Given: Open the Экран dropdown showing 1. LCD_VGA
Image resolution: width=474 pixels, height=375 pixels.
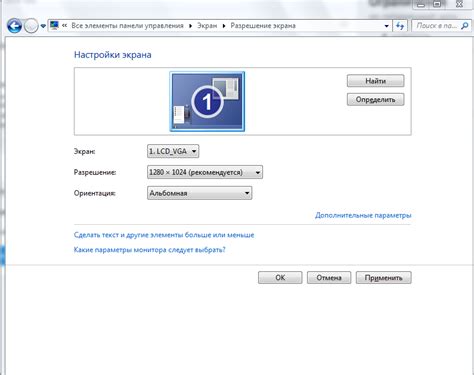Looking at the screenshot, I should click(x=173, y=151).
